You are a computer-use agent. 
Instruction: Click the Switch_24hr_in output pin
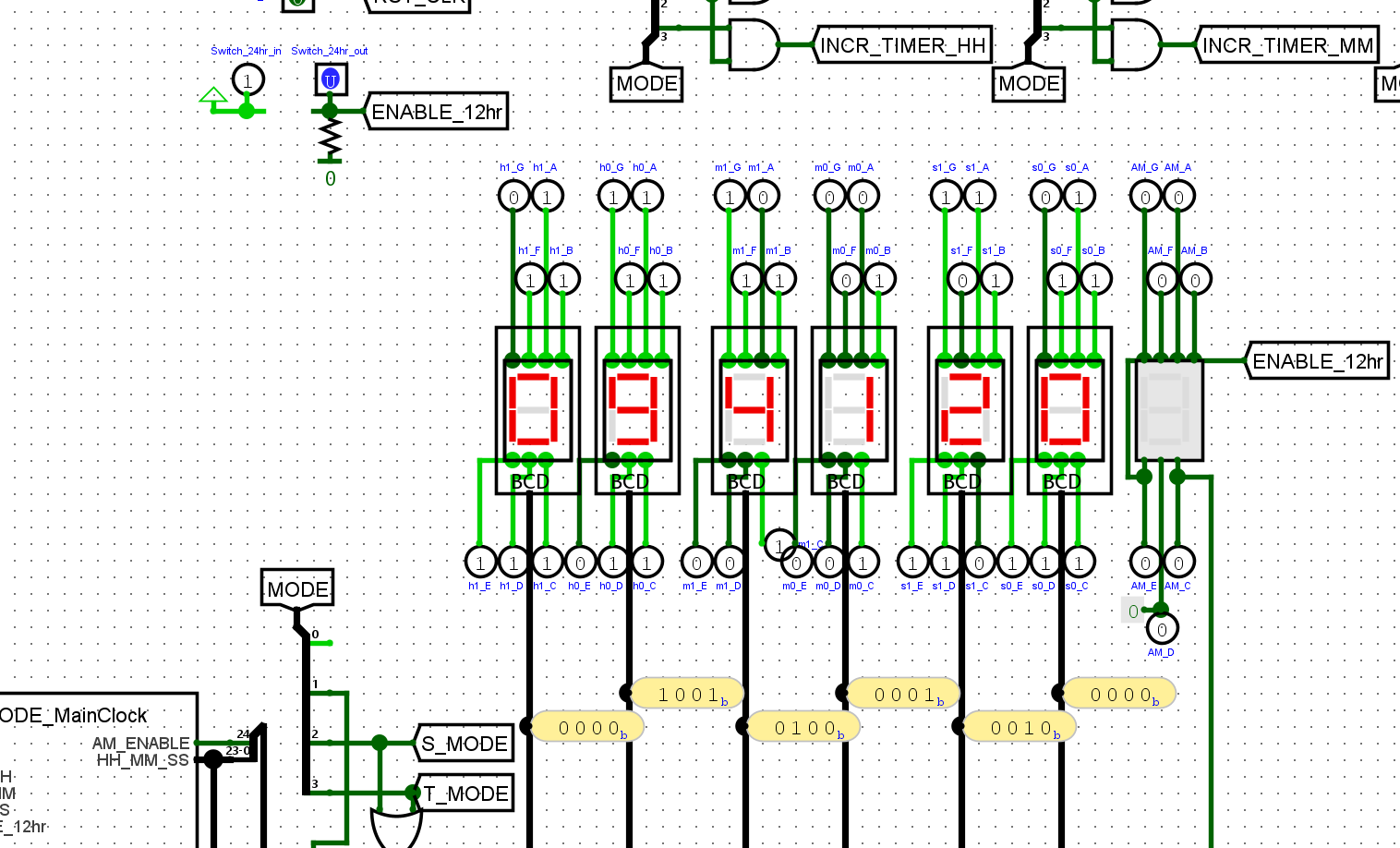[x=247, y=80]
